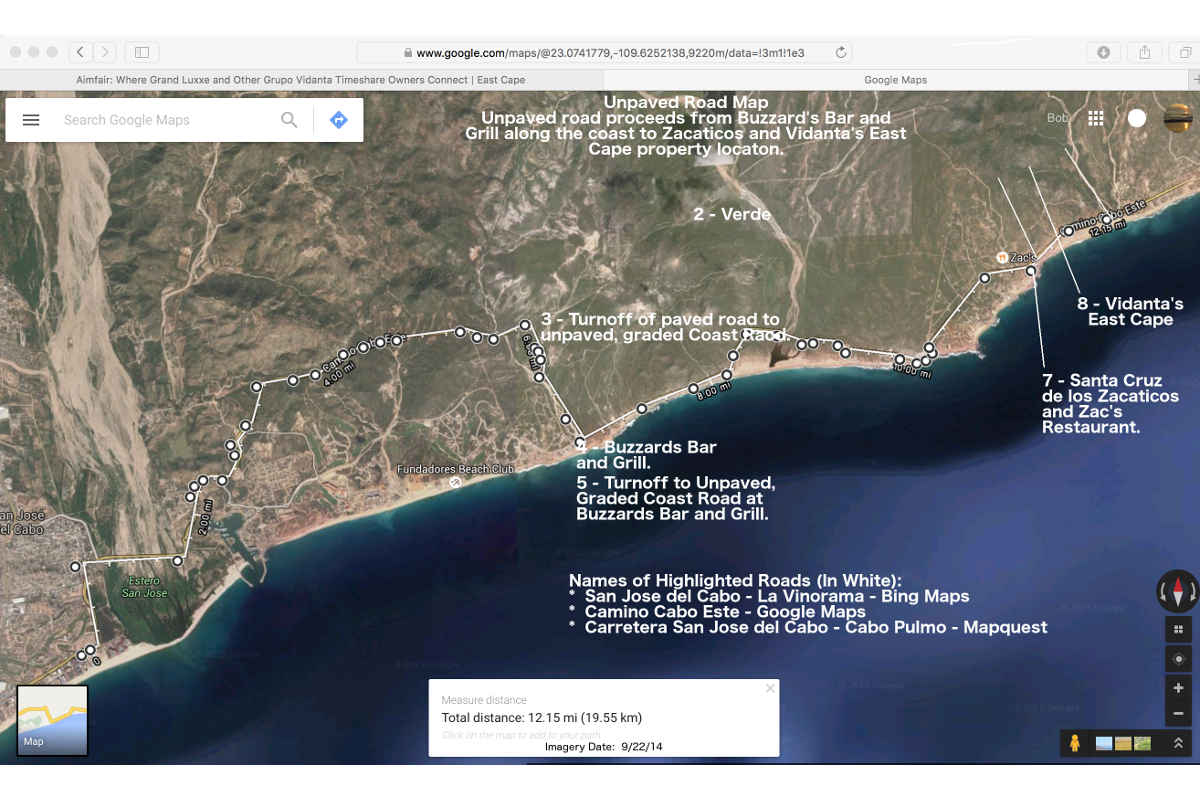1200x800 pixels.
Task: Open directions with the blue arrow icon
Action: [338, 120]
